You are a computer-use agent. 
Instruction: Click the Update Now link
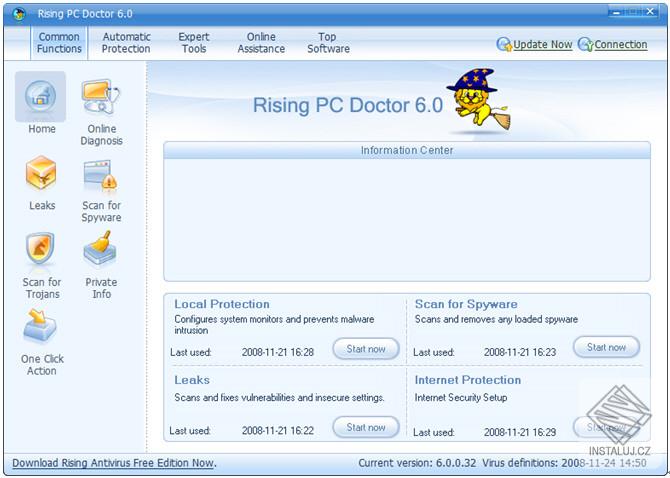(x=542, y=44)
